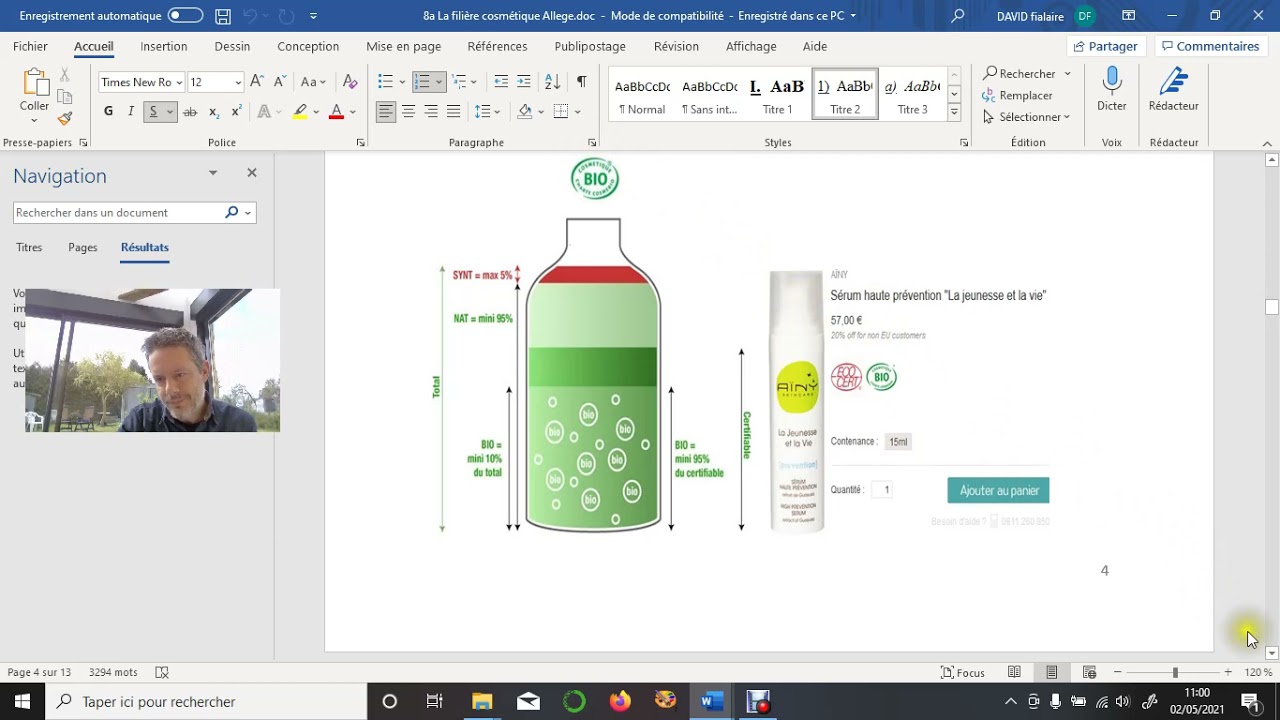Open the font name dropdown
Screen dimensions: 1280x720
pos(179,82)
